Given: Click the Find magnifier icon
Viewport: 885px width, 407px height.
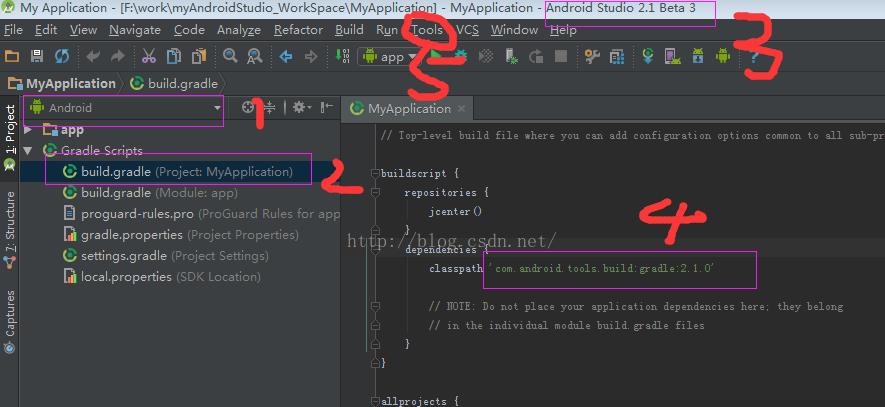Looking at the screenshot, I should (230, 56).
